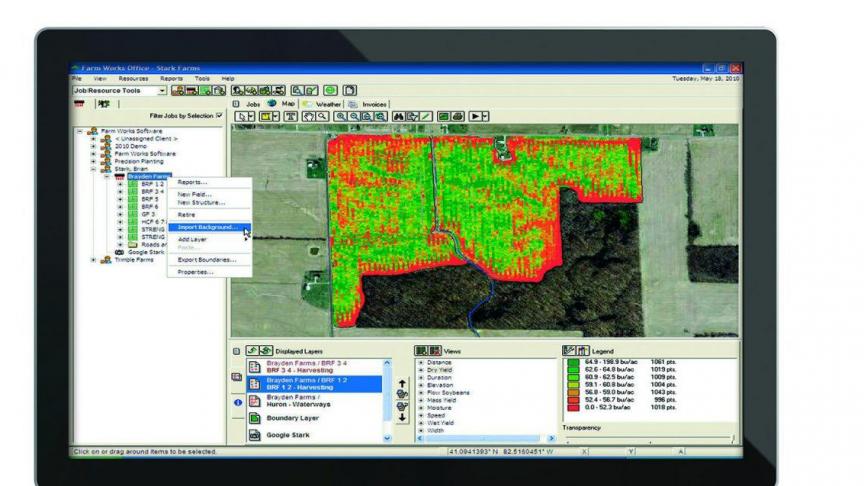
Task: Click the print map icon
Action: (x=456, y=117)
